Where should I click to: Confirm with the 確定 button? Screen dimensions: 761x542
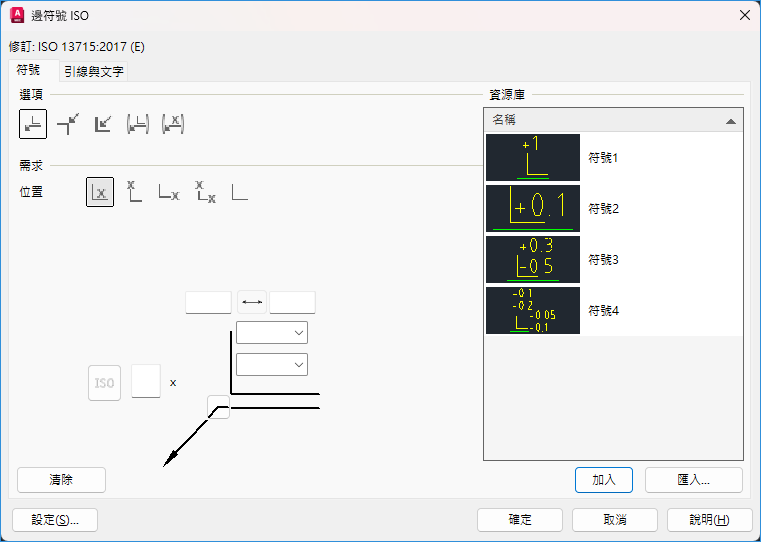(520, 520)
